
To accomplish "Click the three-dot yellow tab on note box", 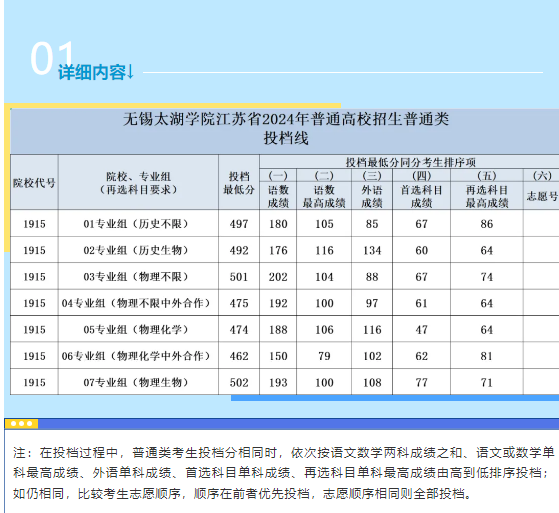I will pyautogui.click(x=21, y=424).
